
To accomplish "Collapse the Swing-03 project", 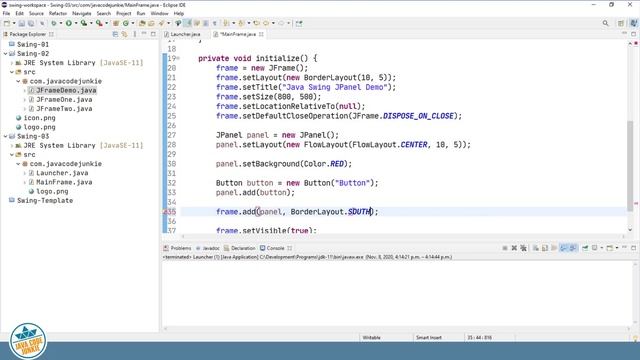I will point(5,136).
